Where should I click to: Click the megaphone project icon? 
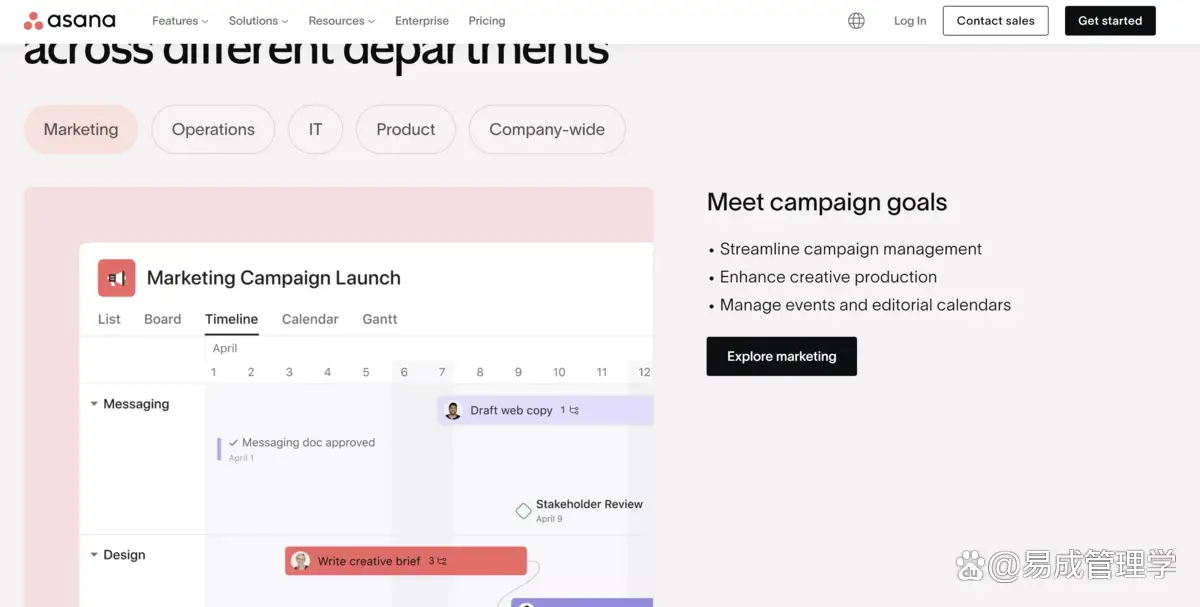116,278
